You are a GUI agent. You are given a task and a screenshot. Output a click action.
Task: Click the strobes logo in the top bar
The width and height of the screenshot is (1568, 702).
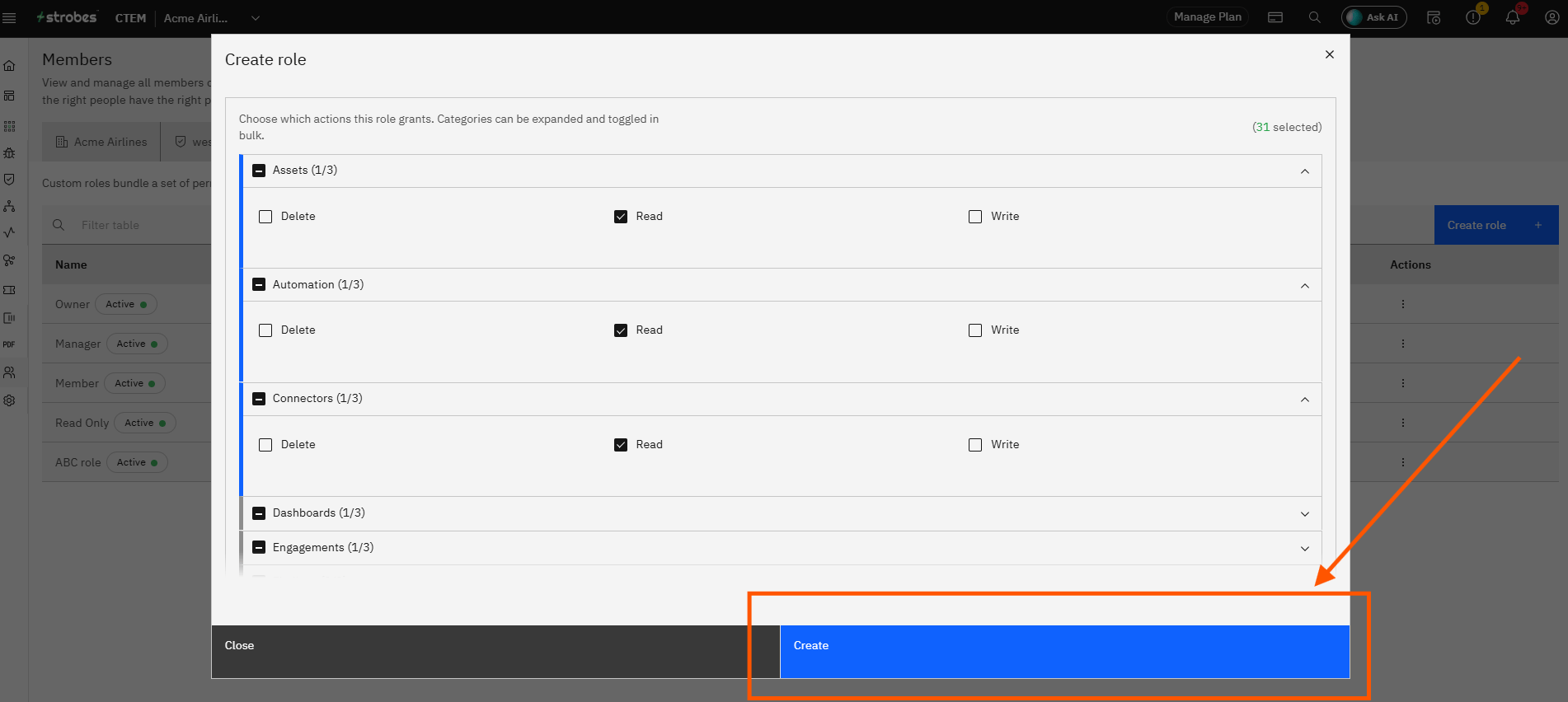67,17
